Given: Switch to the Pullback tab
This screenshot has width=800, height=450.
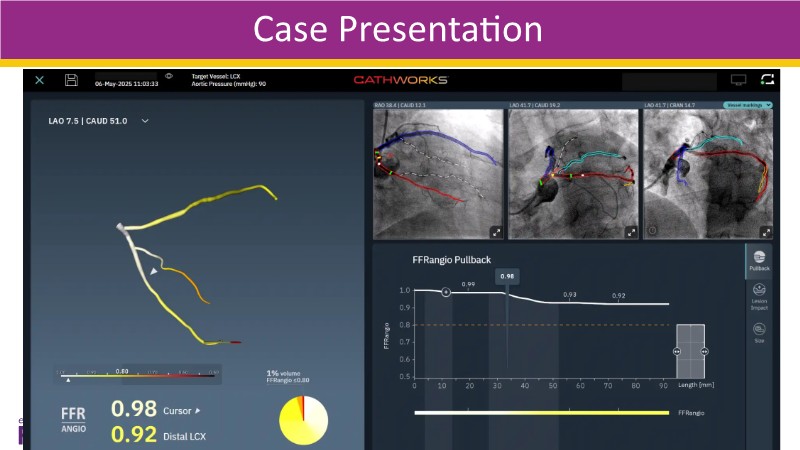Looking at the screenshot, I should tap(759, 262).
